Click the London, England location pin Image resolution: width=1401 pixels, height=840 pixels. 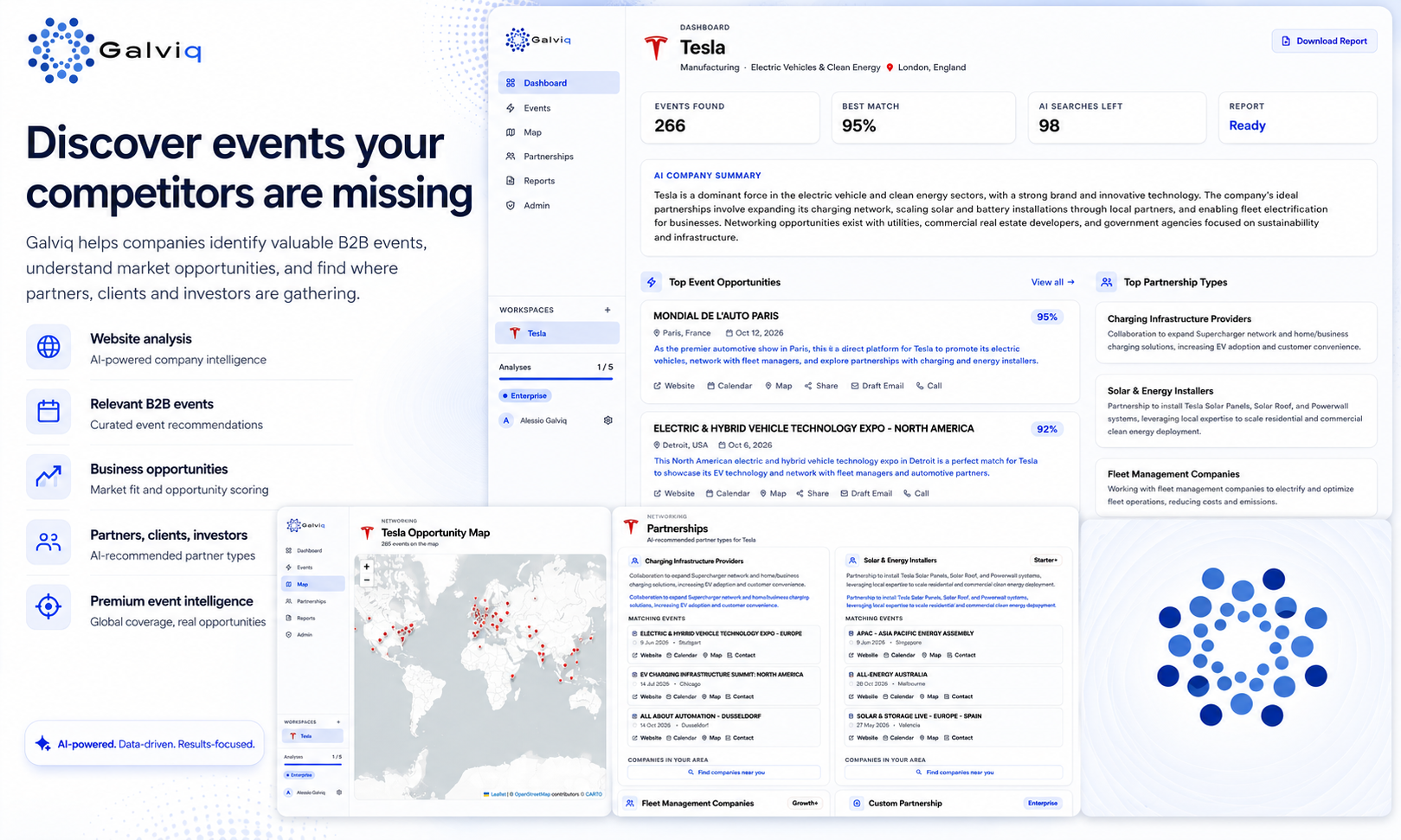tap(890, 67)
